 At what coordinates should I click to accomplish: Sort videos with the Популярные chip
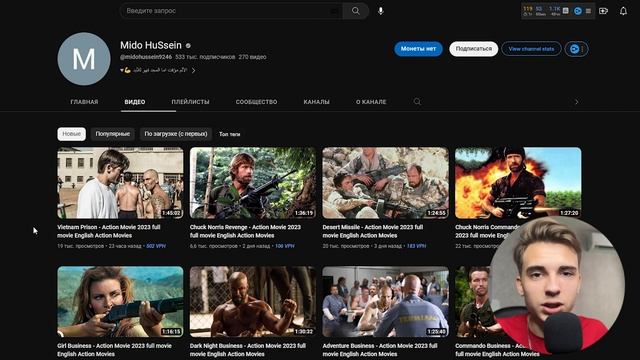click(113, 134)
